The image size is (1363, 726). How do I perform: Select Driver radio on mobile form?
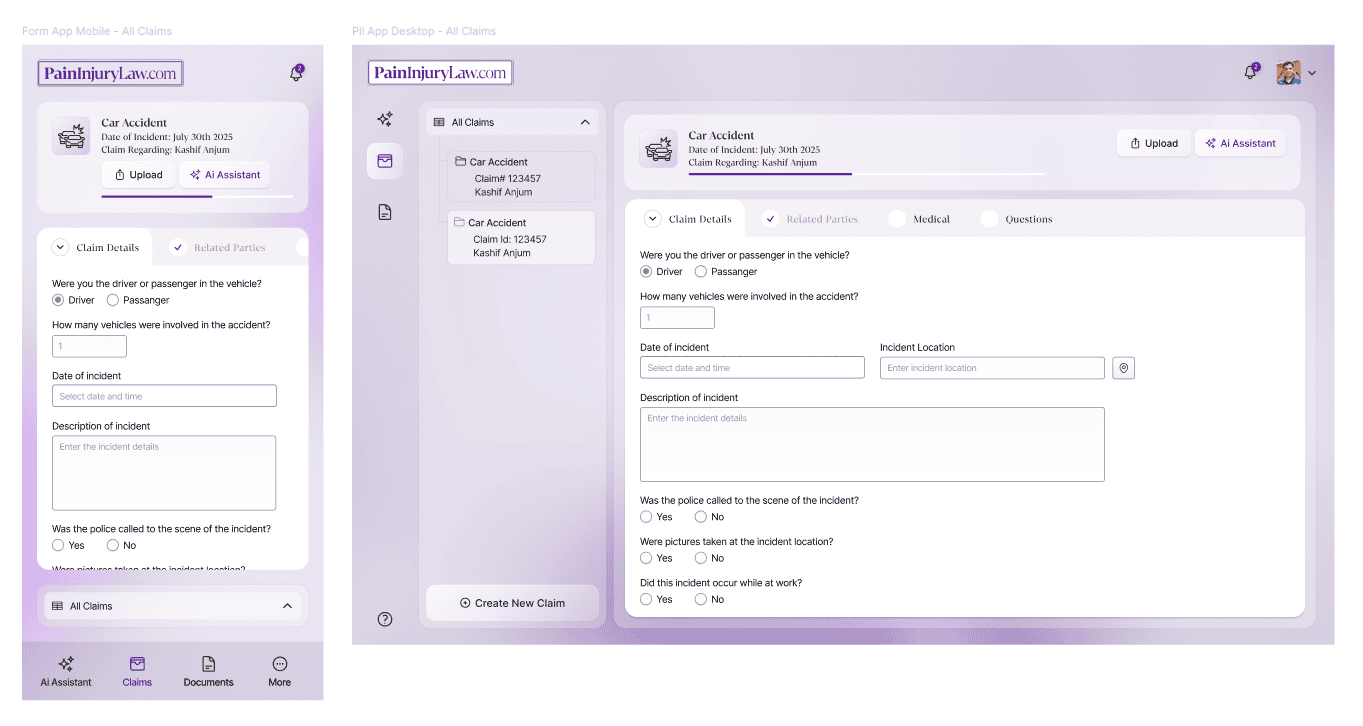click(58, 300)
